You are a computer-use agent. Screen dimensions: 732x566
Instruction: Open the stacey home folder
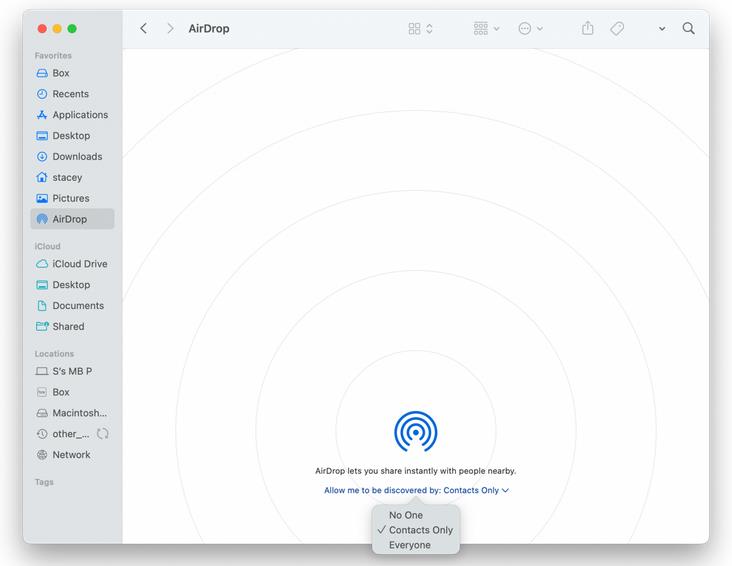pyautogui.click(x=72, y=177)
